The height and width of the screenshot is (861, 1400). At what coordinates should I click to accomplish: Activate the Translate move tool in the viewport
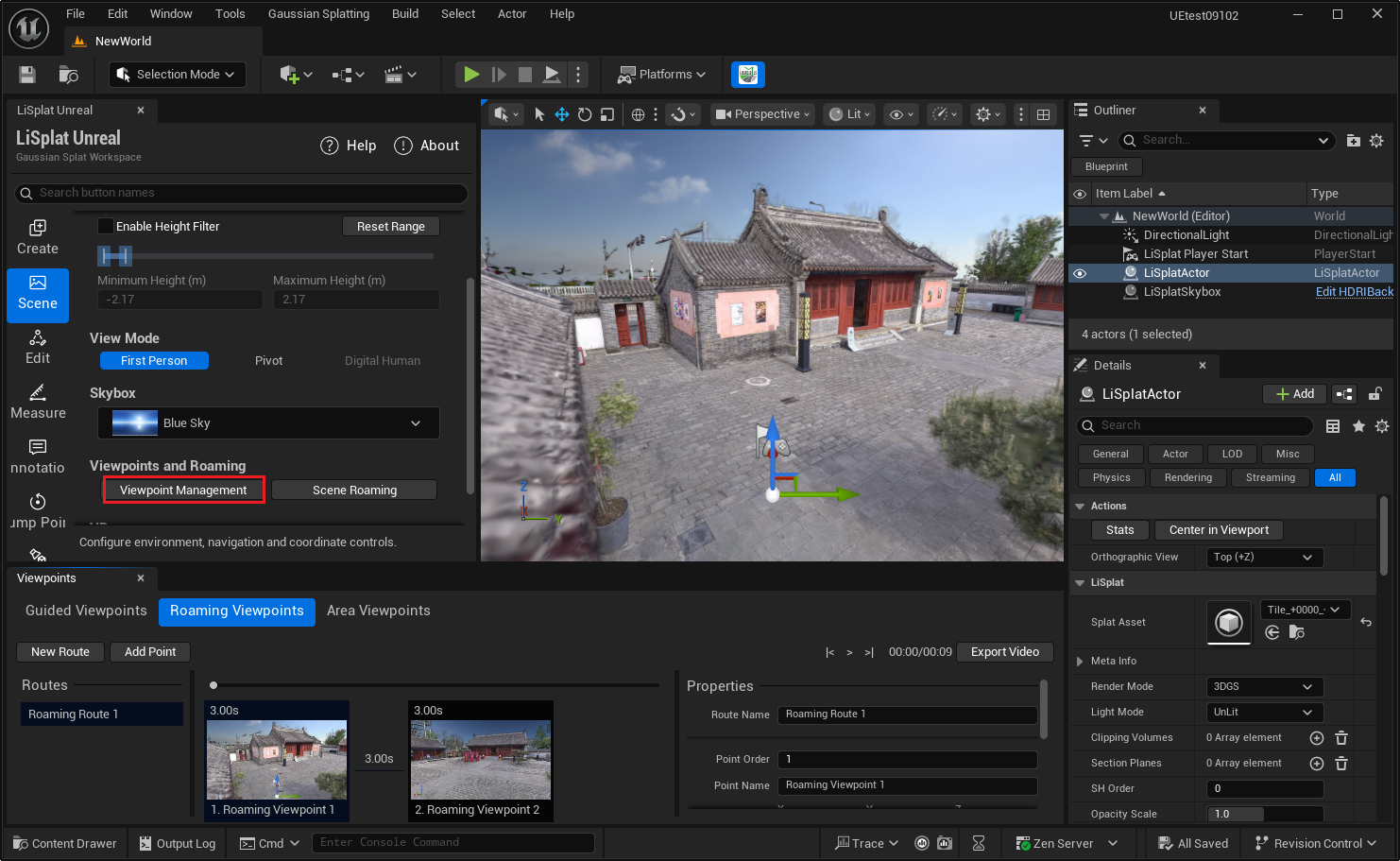pyautogui.click(x=562, y=114)
